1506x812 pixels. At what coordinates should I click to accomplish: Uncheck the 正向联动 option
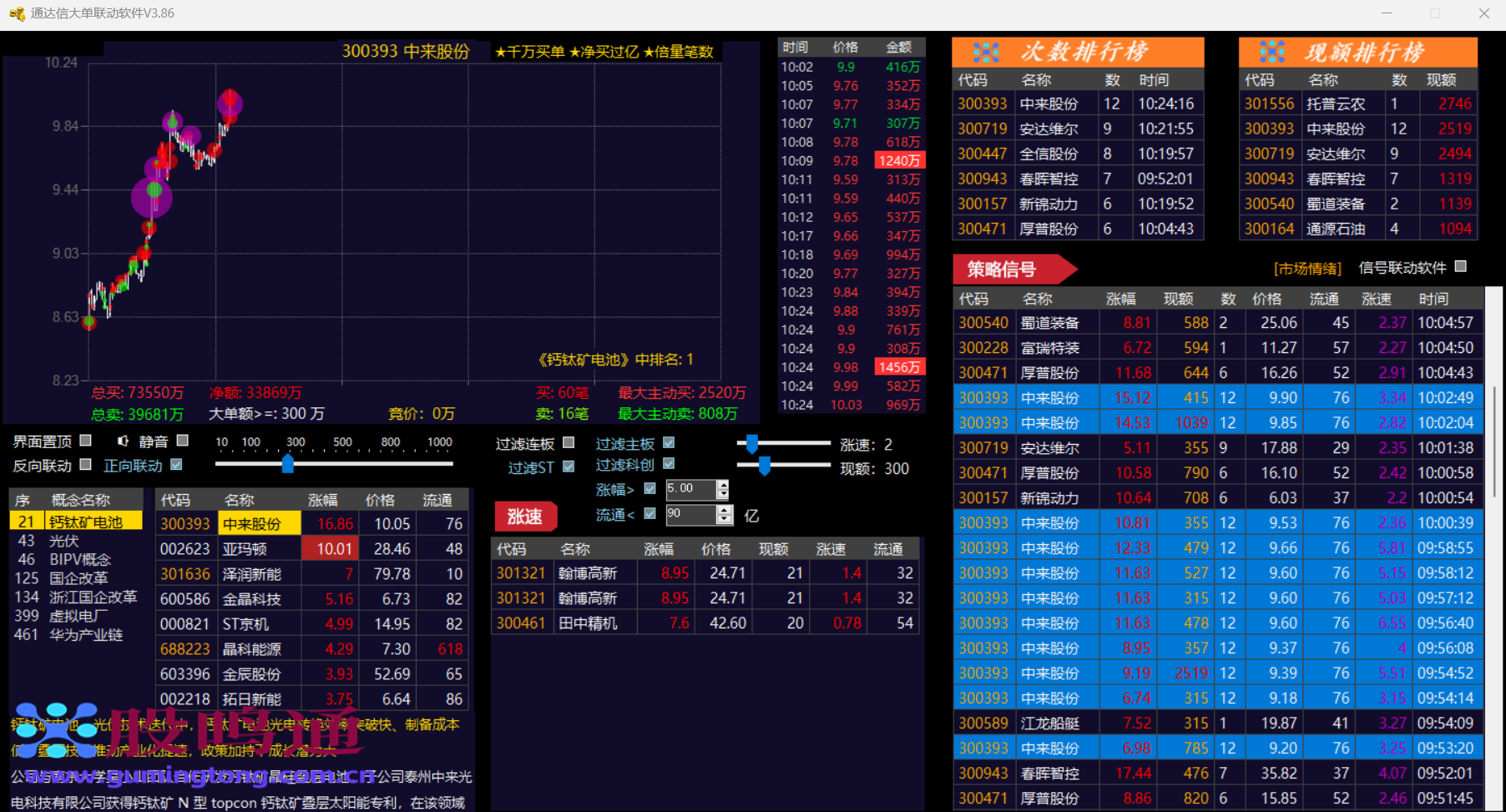(x=176, y=465)
